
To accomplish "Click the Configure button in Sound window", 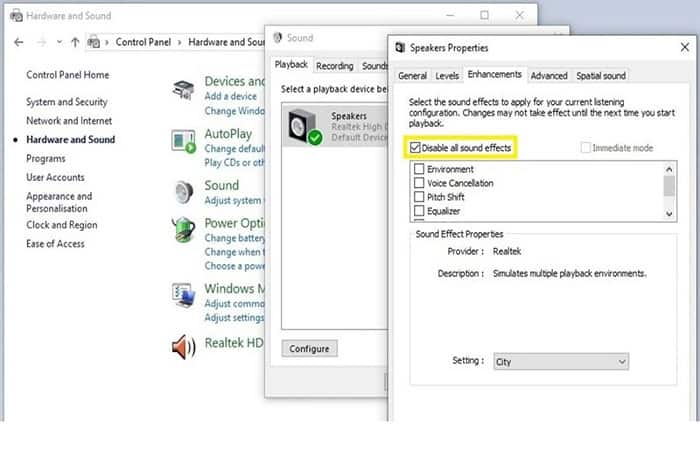I will point(309,349).
